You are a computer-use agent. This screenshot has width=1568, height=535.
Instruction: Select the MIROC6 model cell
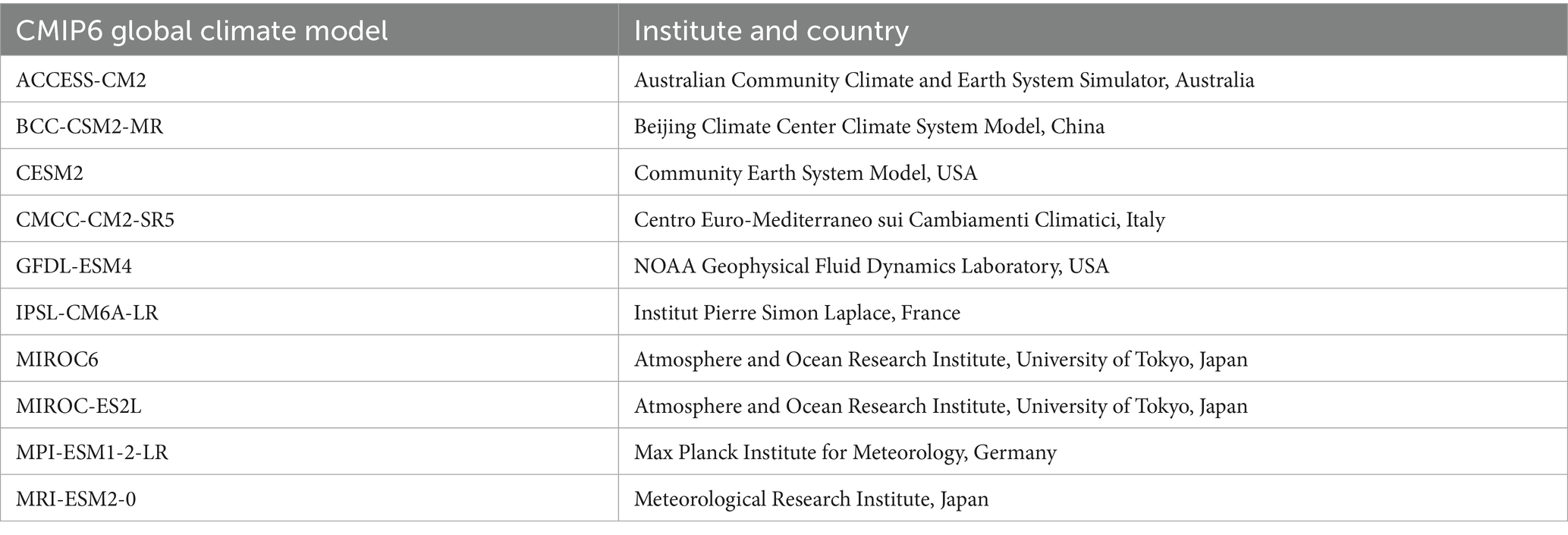[x=310, y=358]
